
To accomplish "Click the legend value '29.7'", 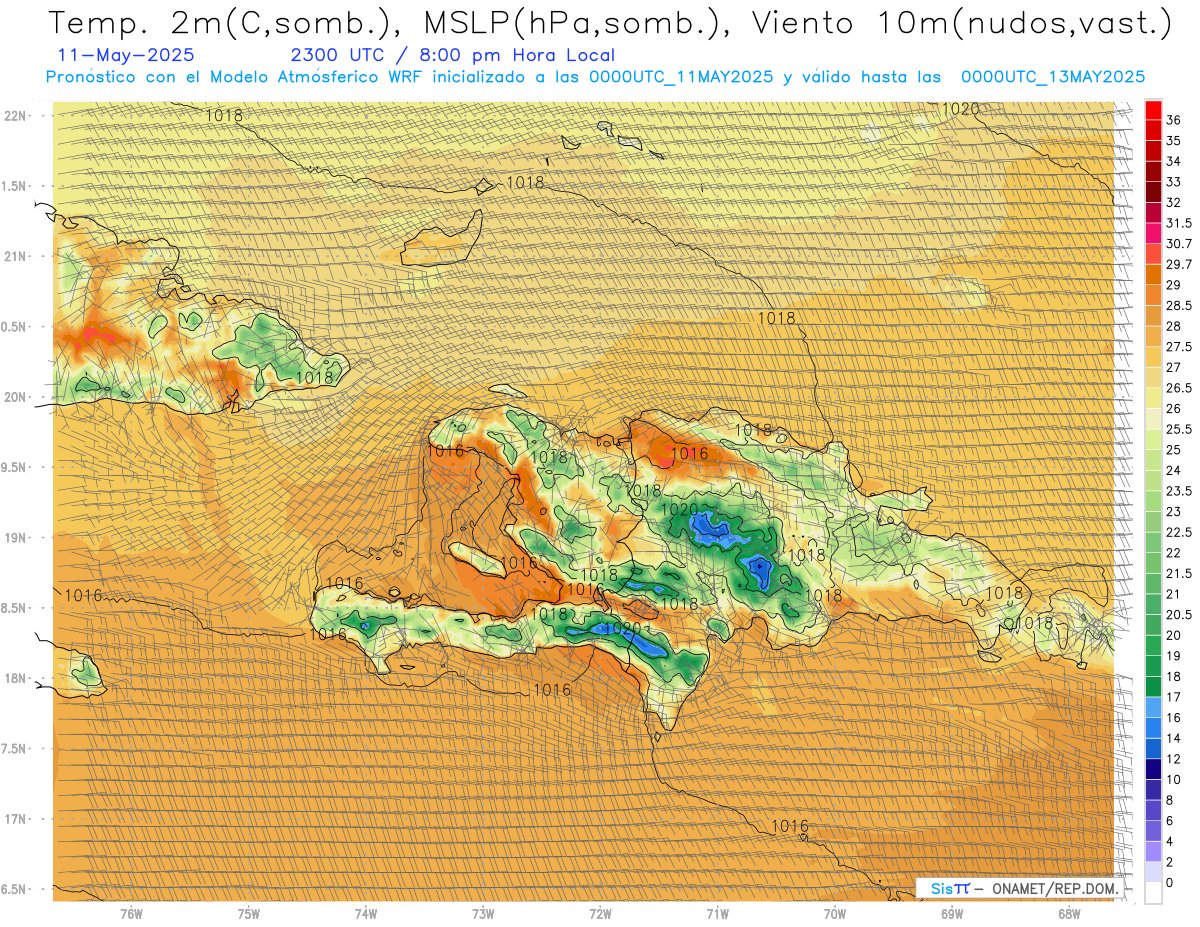I will click(1179, 264).
